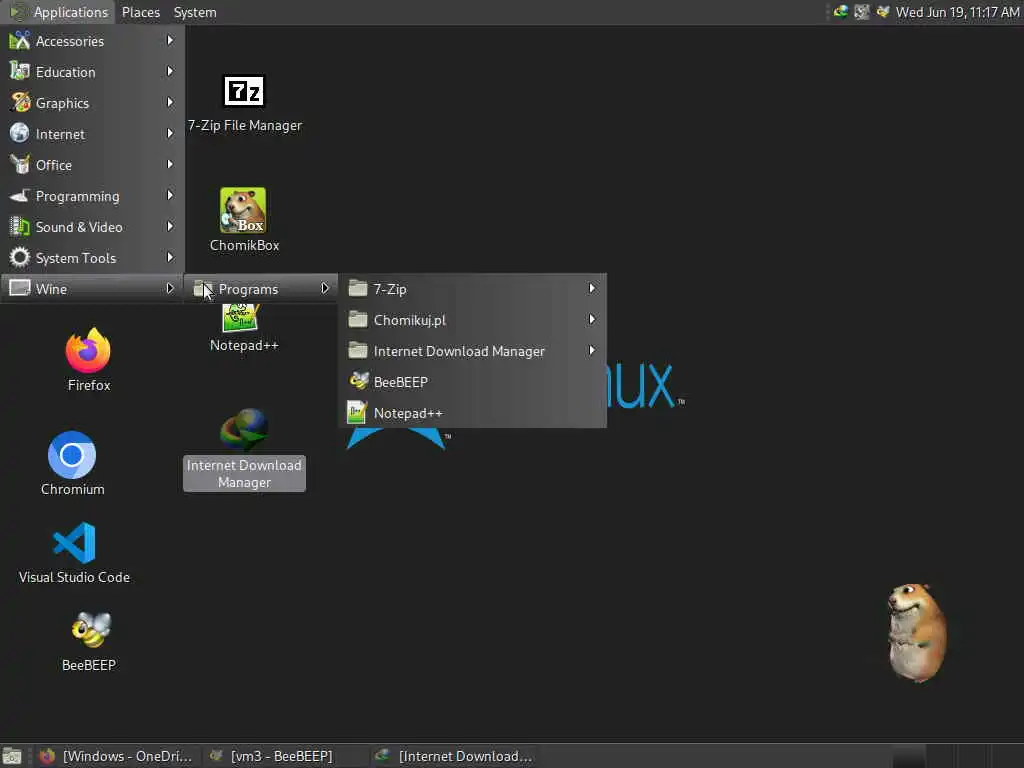Image resolution: width=1024 pixels, height=768 pixels.
Task: Switch to Internet Download taskbar window
Action: point(454,756)
